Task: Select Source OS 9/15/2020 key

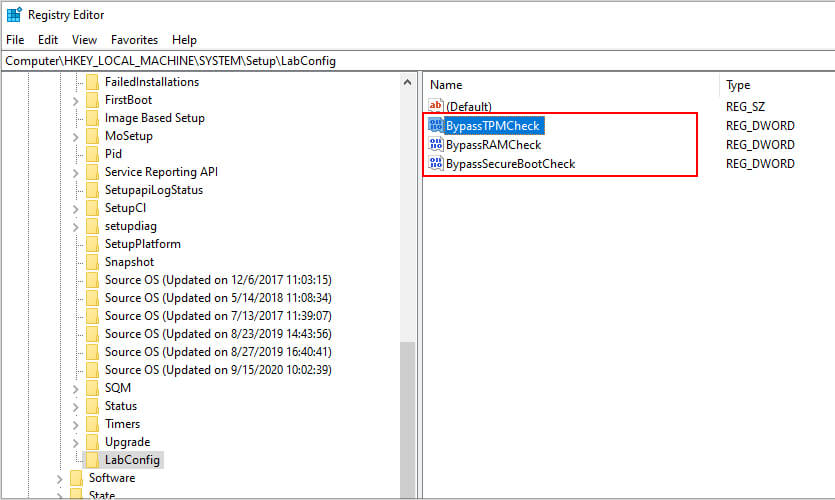Action: pyautogui.click(x=218, y=370)
